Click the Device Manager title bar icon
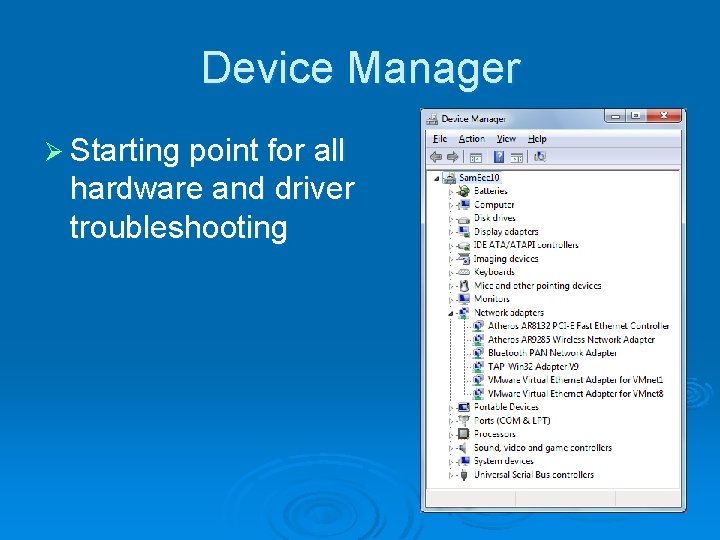The width and height of the screenshot is (720, 540). [x=432, y=119]
